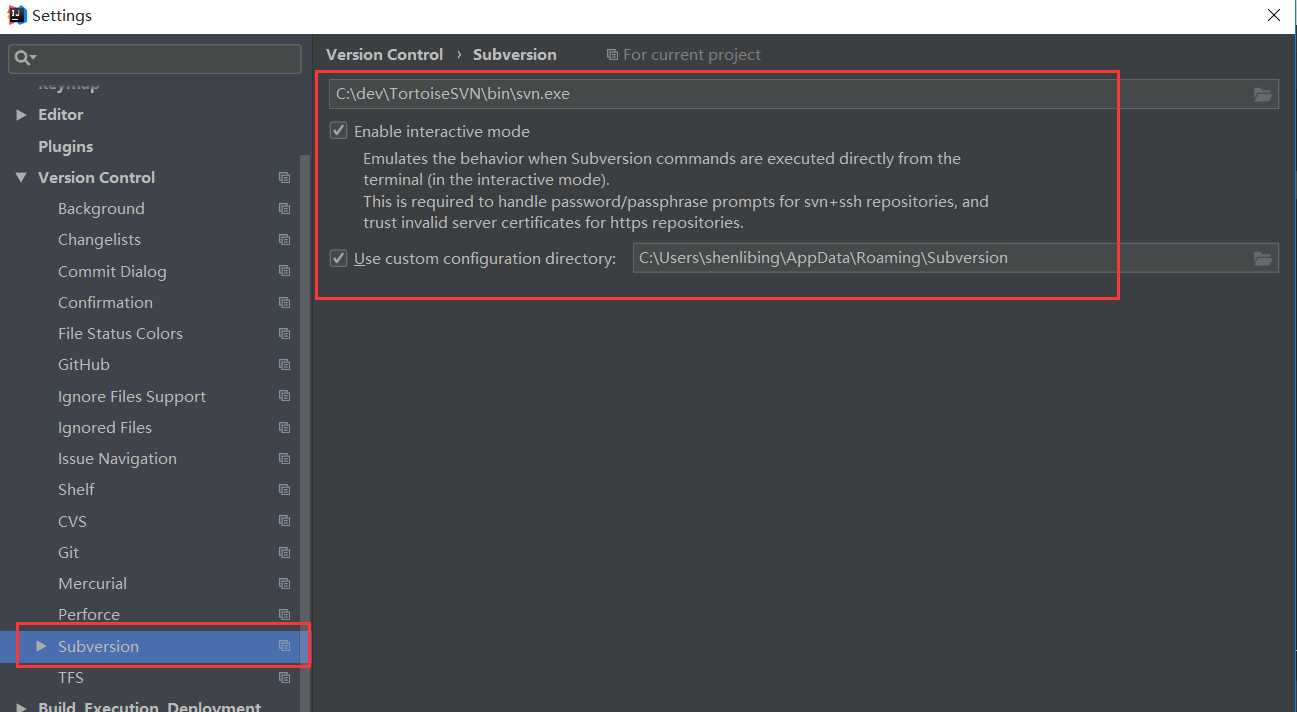Open Ignore Files Support settings

pos(132,397)
